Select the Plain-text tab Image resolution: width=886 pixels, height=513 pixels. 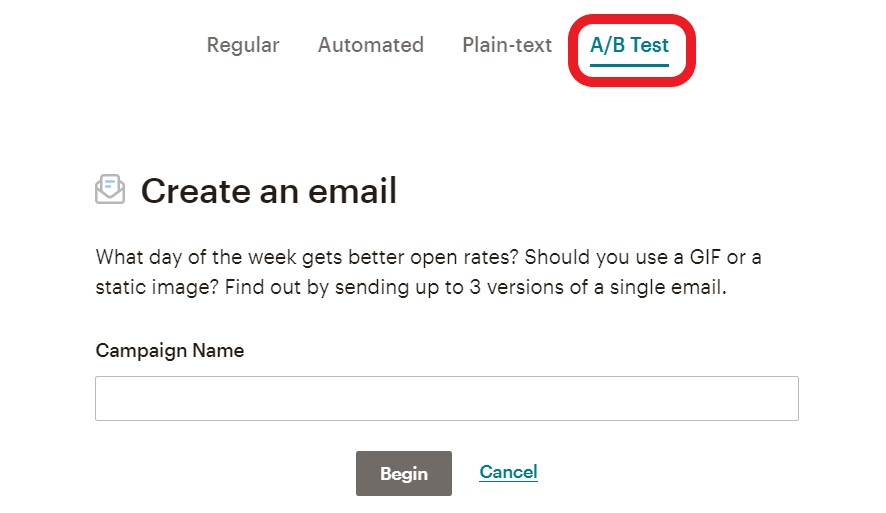click(x=507, y=45)
